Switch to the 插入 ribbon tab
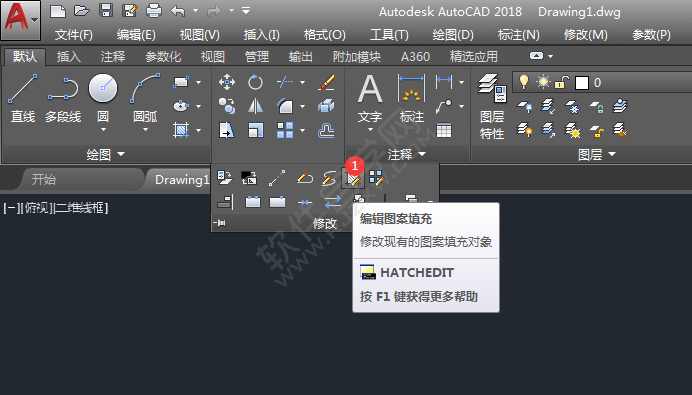Image resolution: width=692 pixels, height=395 pixels. coord(68,56)
